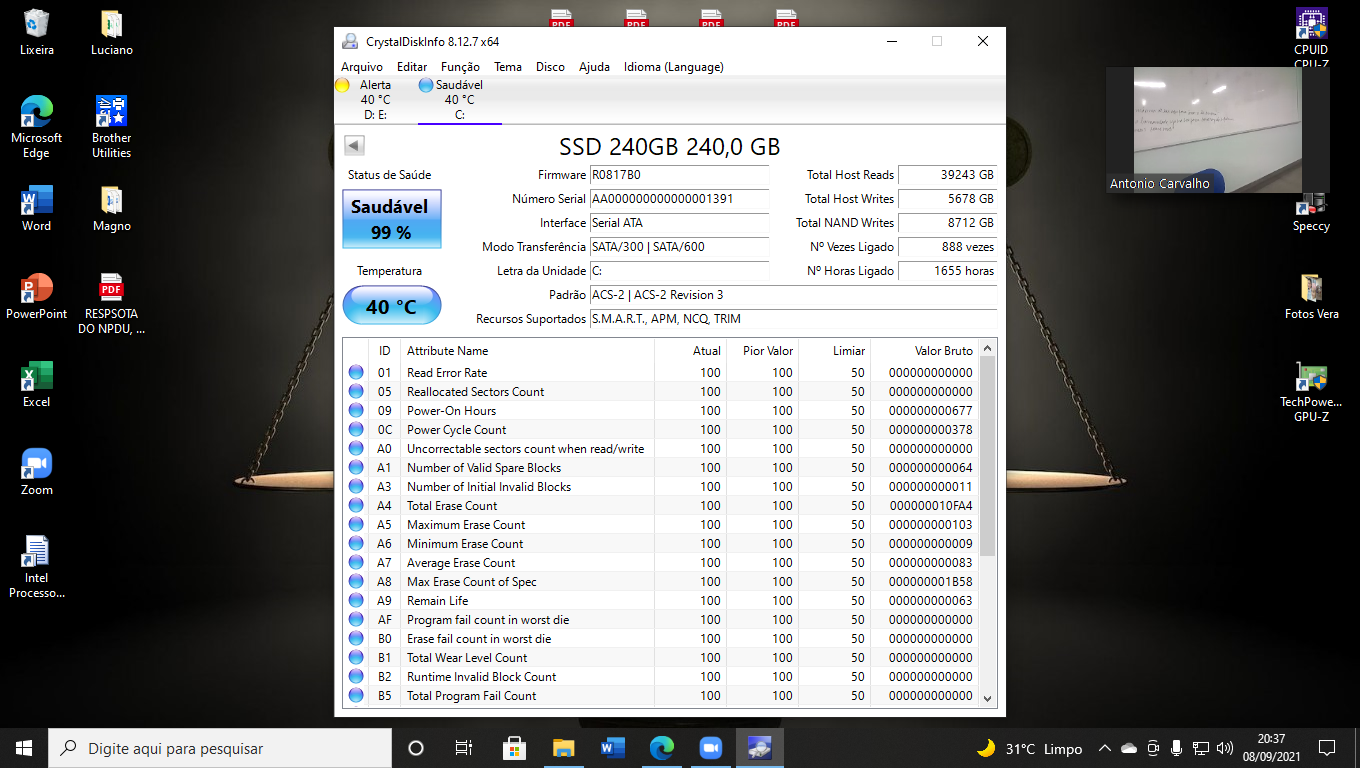Viewport: 1360px width, 768px height.
Task: Open Task View on the taskbar
Action: point(464,748)
